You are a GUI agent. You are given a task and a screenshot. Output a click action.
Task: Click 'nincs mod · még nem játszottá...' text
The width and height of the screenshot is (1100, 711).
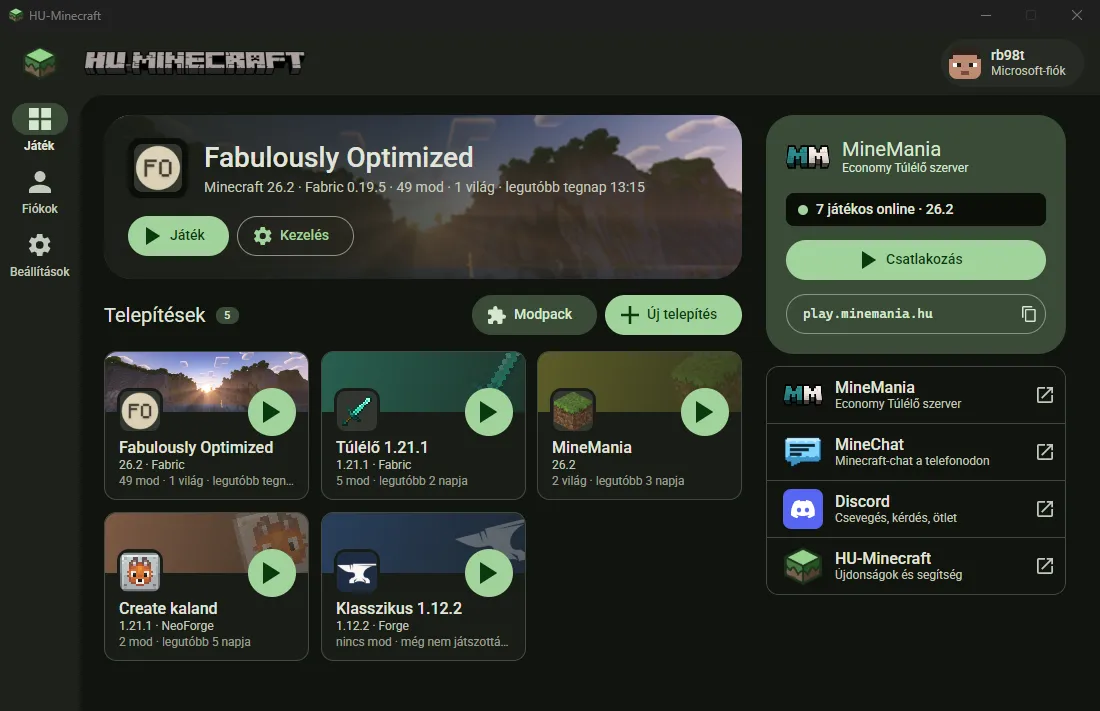pyautogui.click(x=422, y=642)
